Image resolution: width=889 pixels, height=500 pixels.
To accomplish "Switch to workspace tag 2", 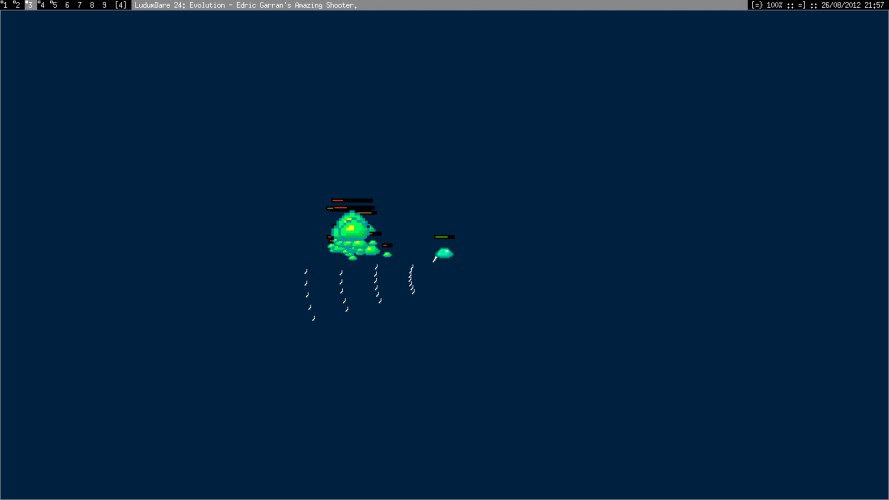I will point(17,5).
